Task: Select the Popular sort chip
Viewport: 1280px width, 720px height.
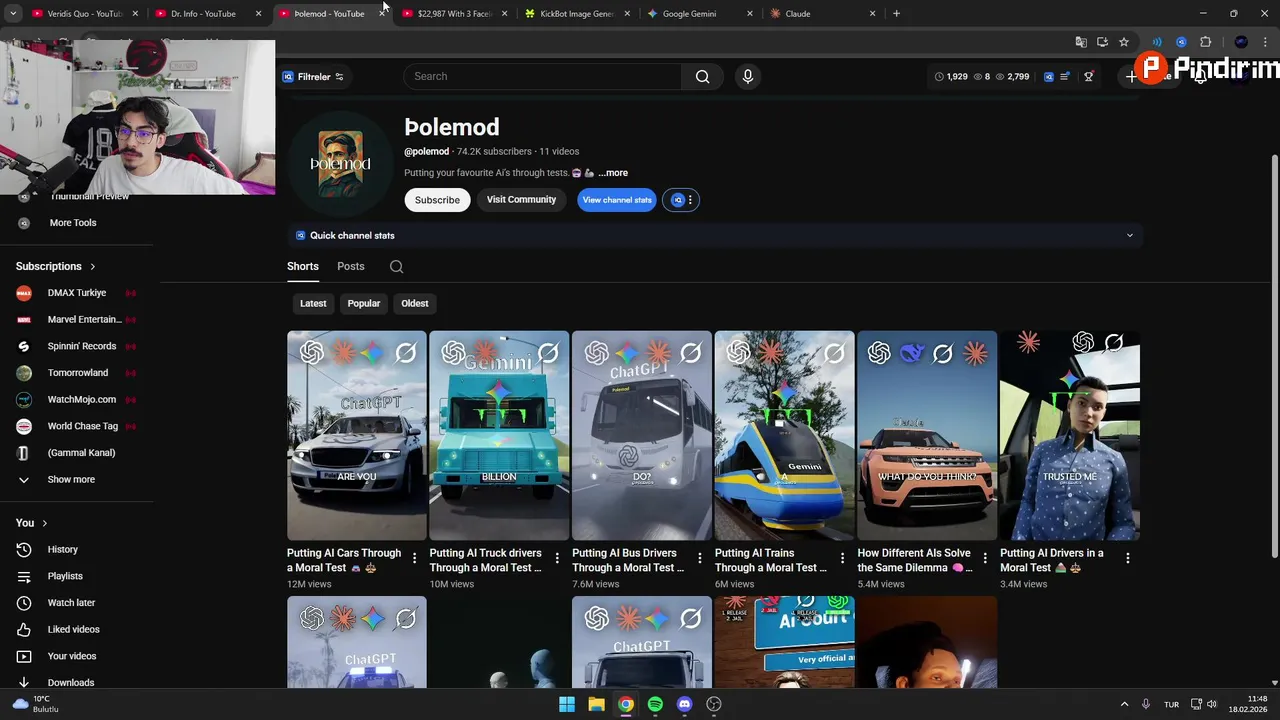Action: (x=364, y=303)
